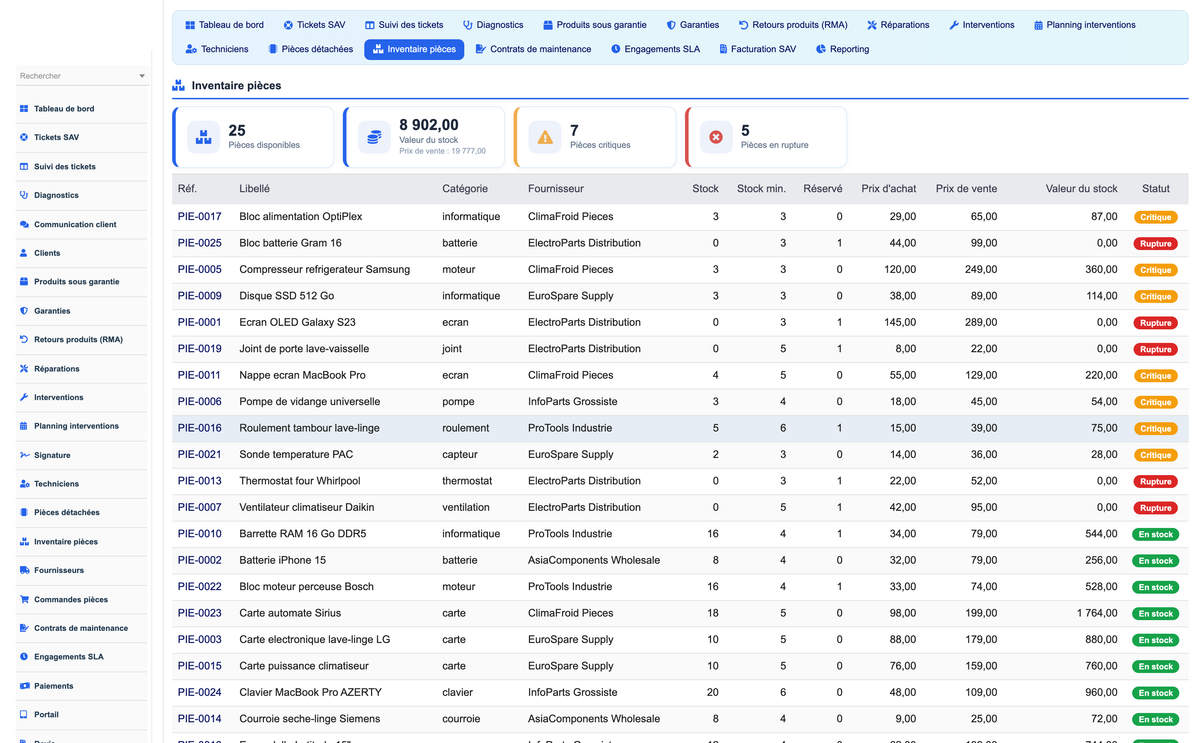Open reference link PIE-0023
Image resolution: width=1200 pixels, height=743 pixels.
click(x=200, y=613)
